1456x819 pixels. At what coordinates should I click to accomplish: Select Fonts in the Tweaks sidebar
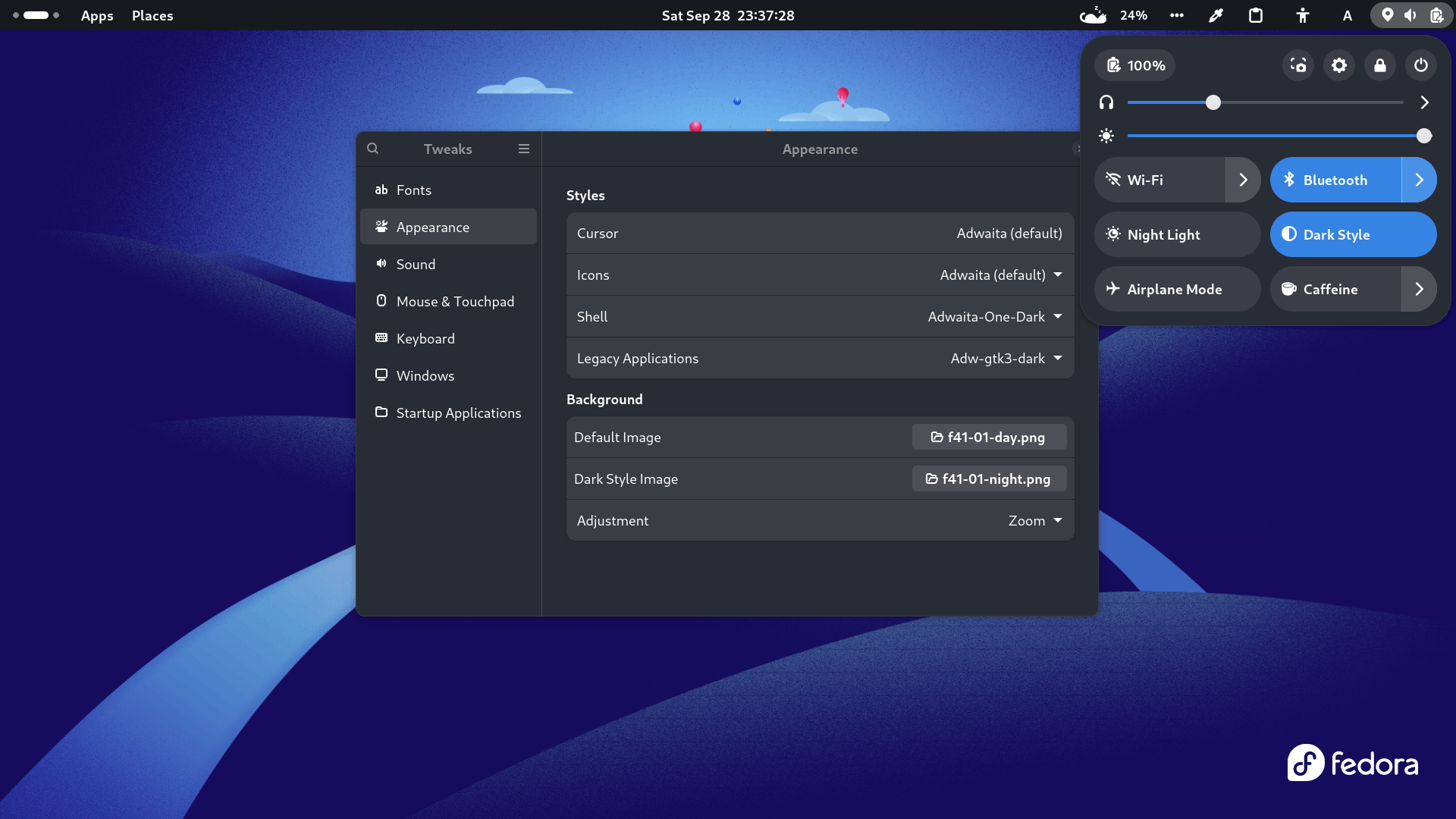point(414,190)
